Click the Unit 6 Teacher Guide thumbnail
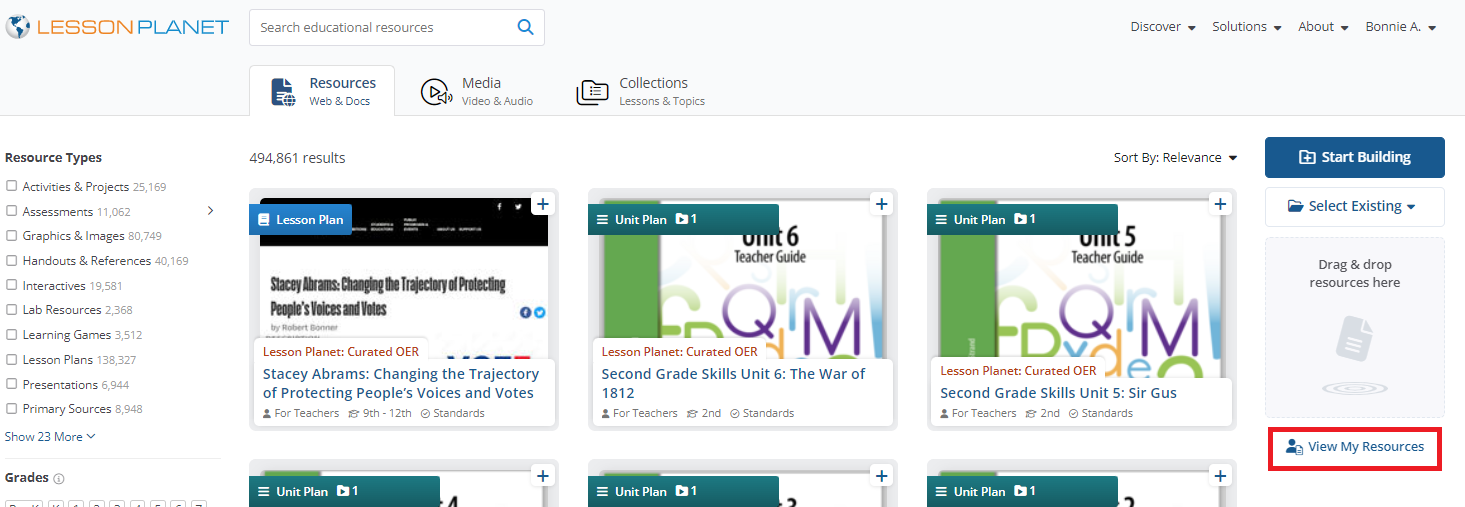This screenshot has width=1465, height=507. 742,280
